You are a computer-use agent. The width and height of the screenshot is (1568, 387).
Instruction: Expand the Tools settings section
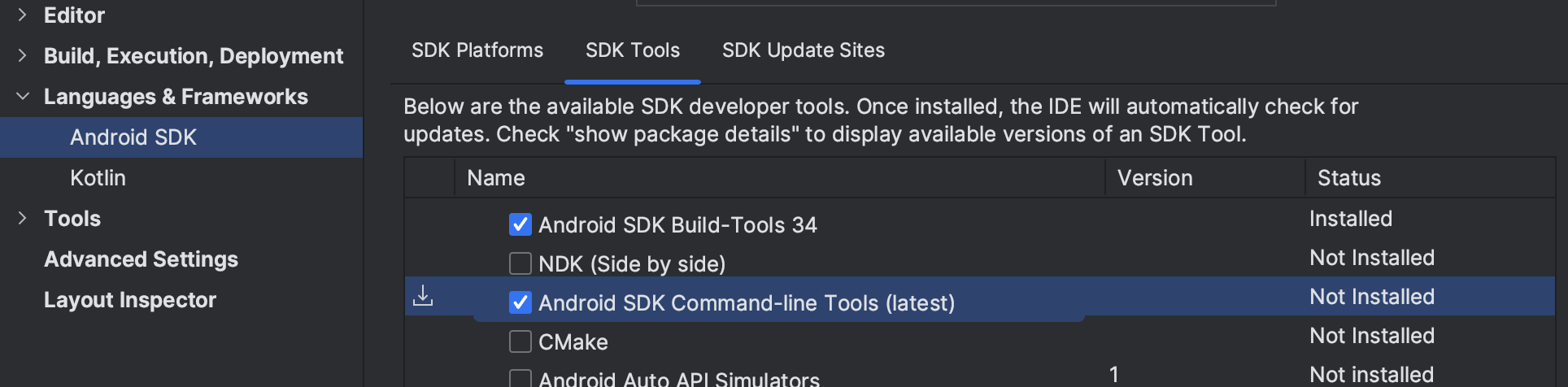(22, 218)
